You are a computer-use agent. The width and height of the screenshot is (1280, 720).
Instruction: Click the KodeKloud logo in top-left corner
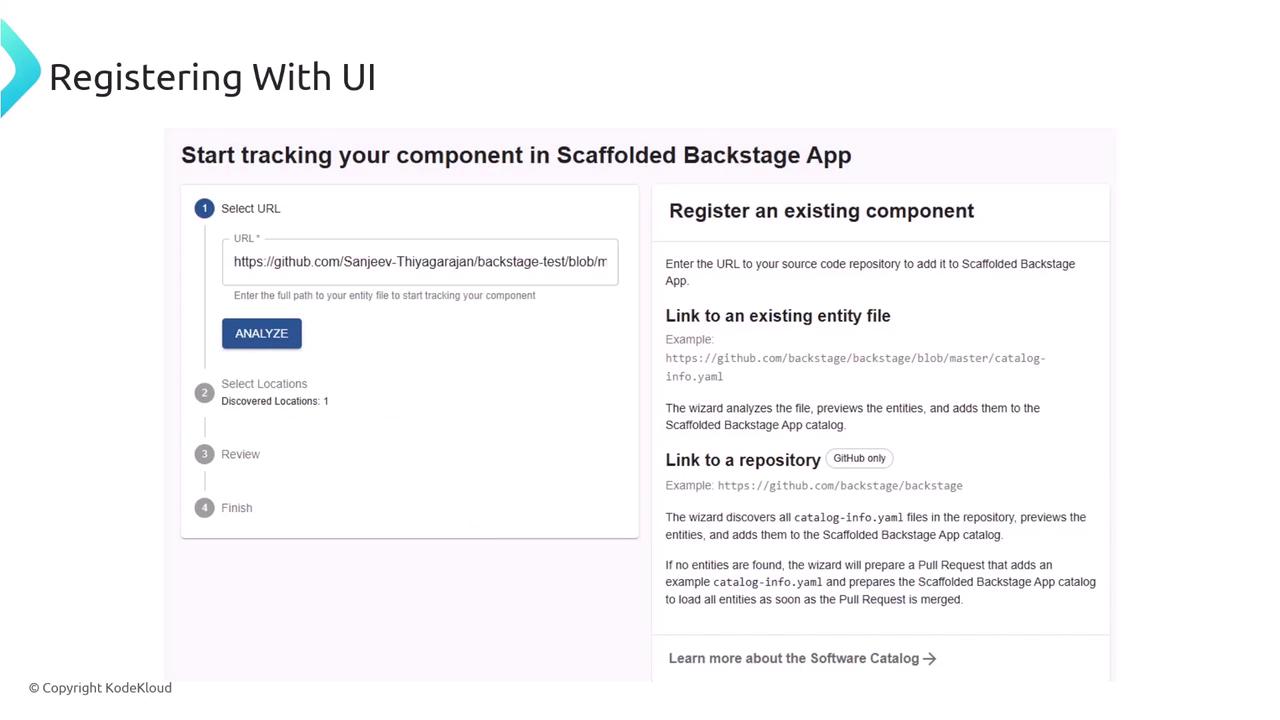18,70
